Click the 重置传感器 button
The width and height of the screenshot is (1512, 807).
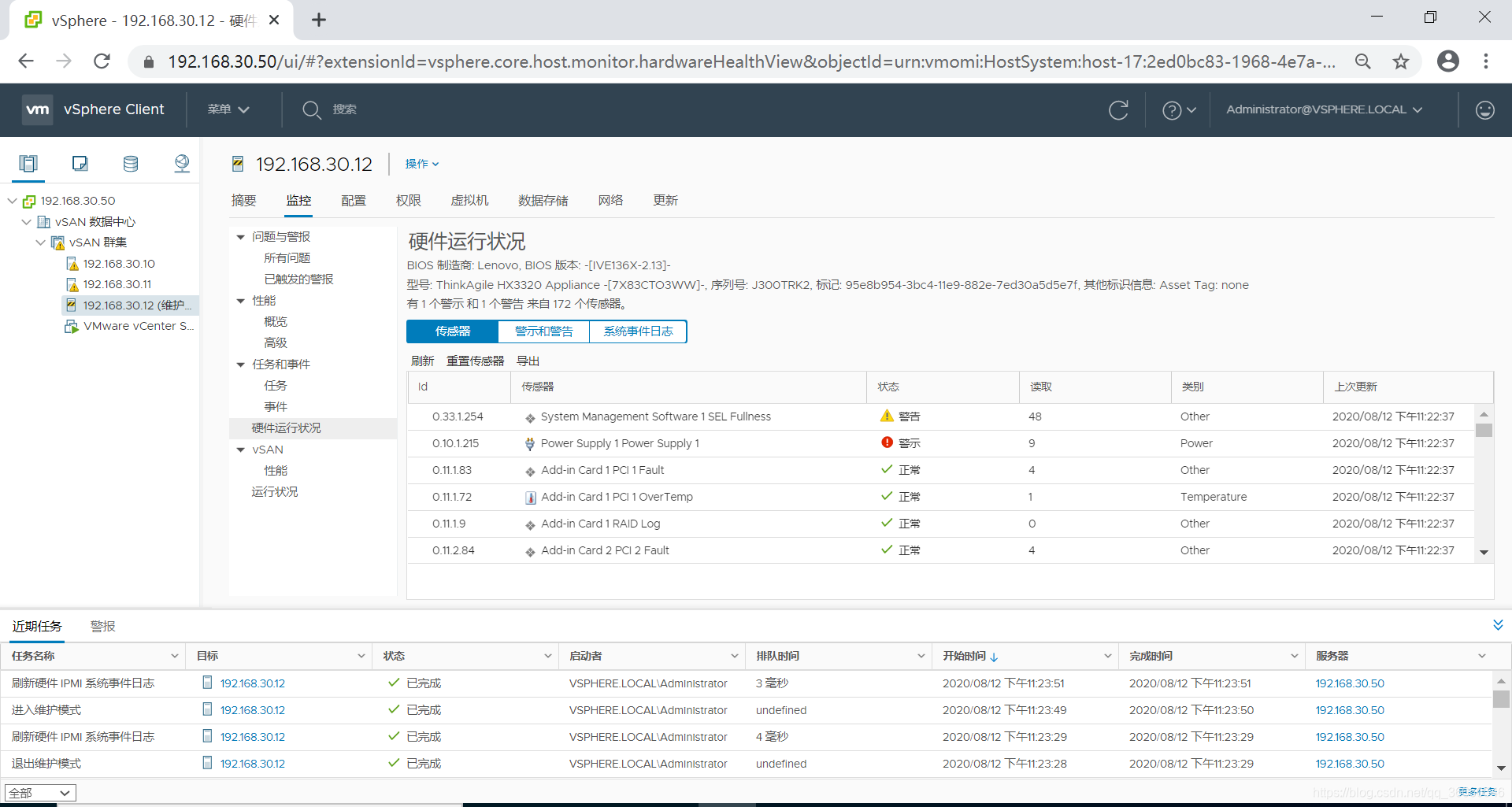[x=476, y=361]
